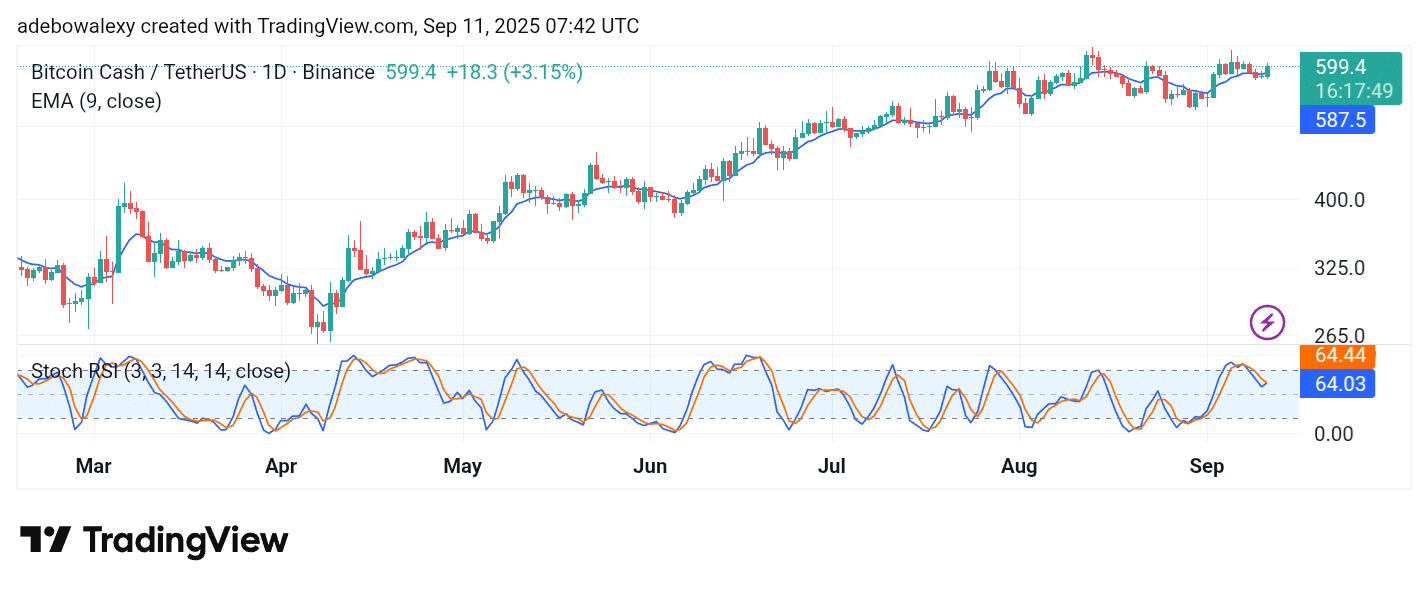
Task: Click the Apr label on time axis
Action: (283, 466)
